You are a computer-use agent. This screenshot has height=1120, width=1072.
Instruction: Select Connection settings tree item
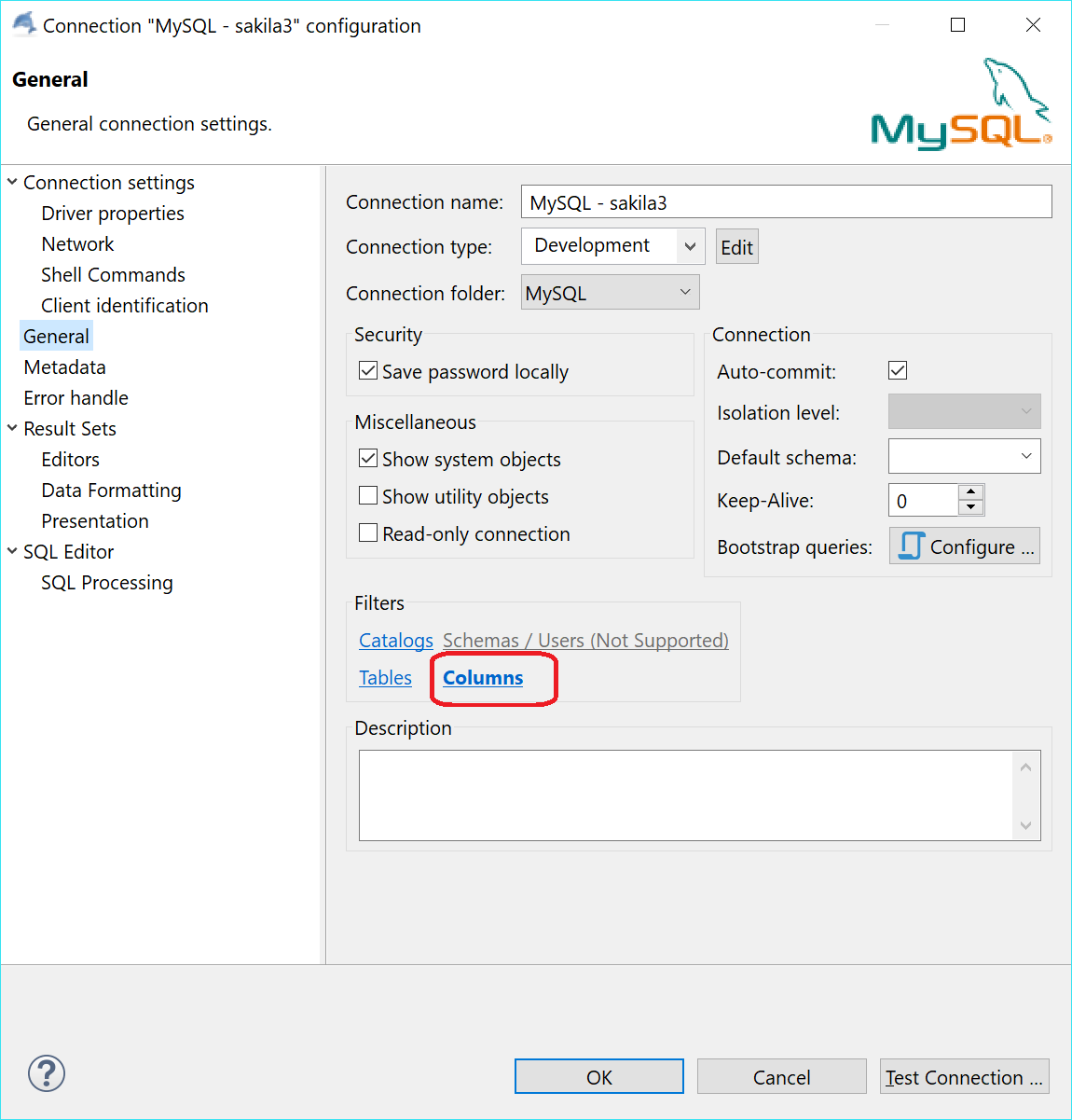click(x=109, y=183)
